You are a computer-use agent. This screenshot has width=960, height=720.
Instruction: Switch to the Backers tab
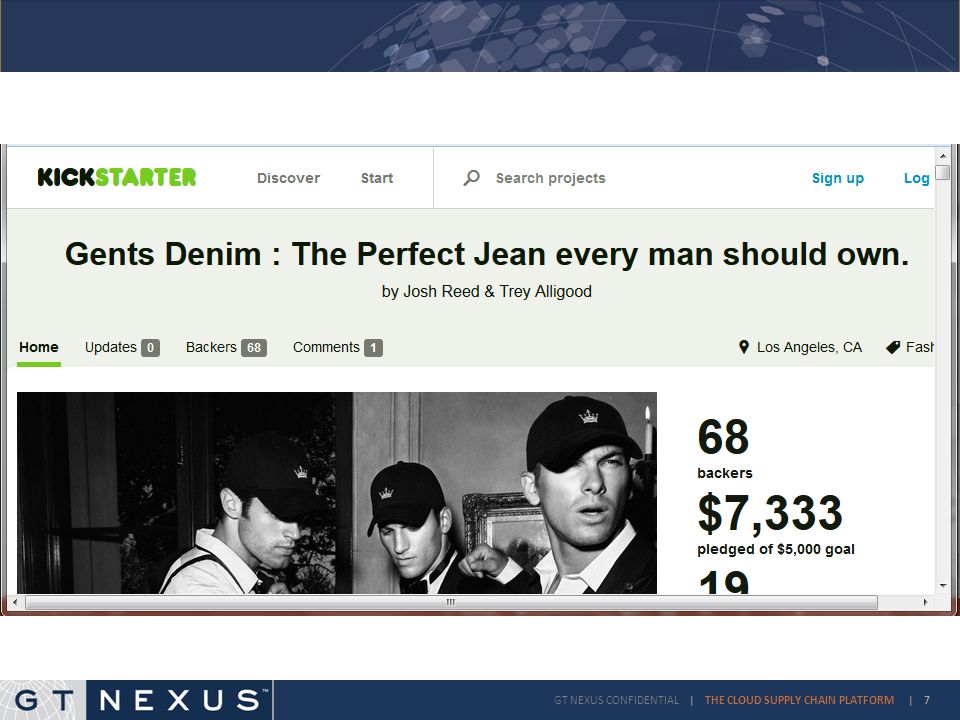pos(226,347)
